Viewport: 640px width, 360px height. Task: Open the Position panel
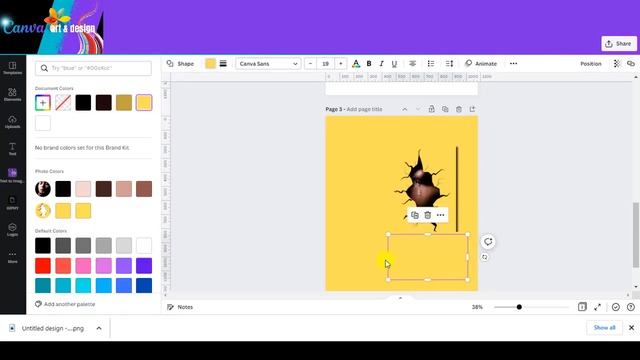[591, 64]
